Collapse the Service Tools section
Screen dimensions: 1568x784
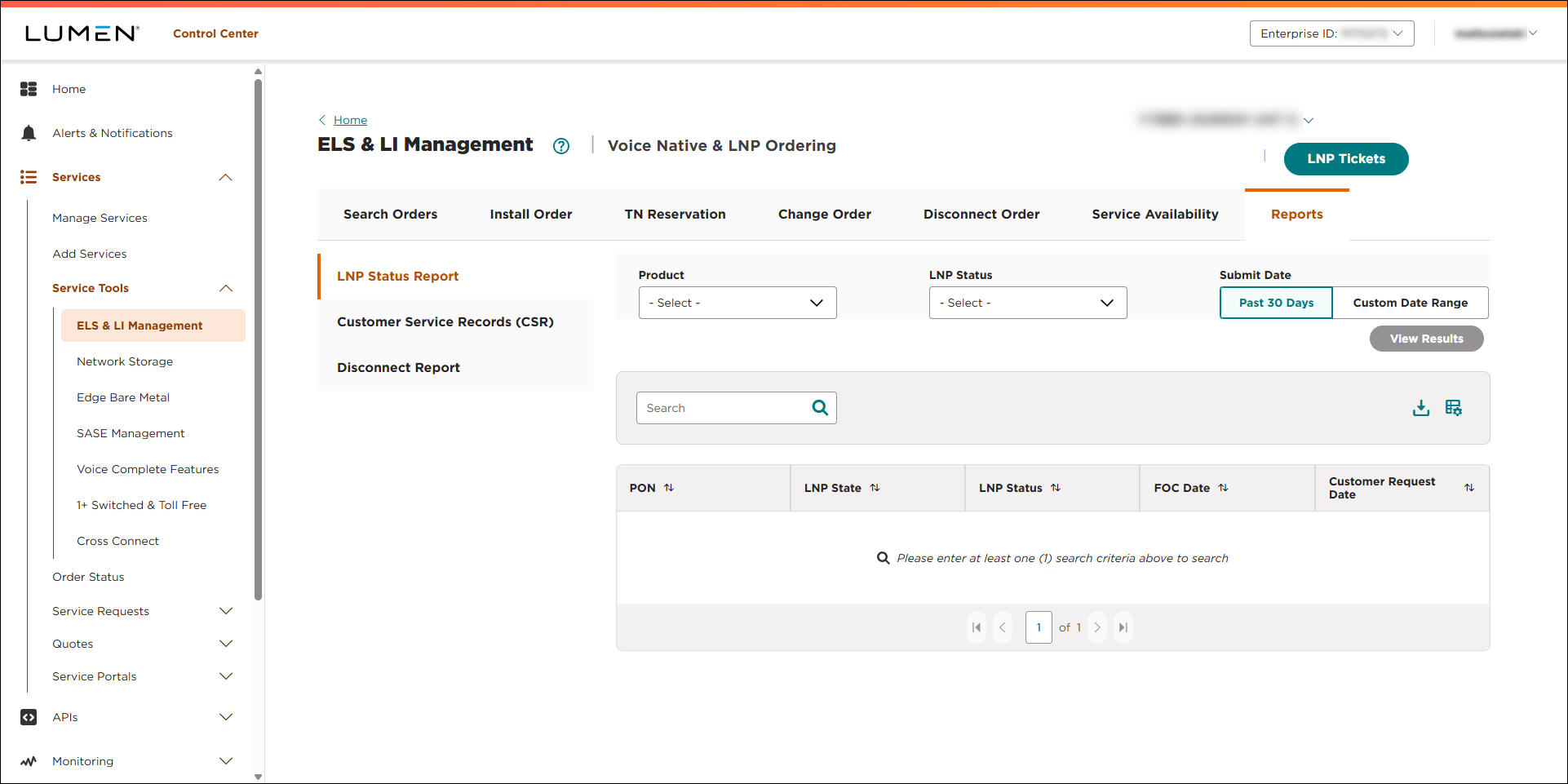tap(226, 287)
